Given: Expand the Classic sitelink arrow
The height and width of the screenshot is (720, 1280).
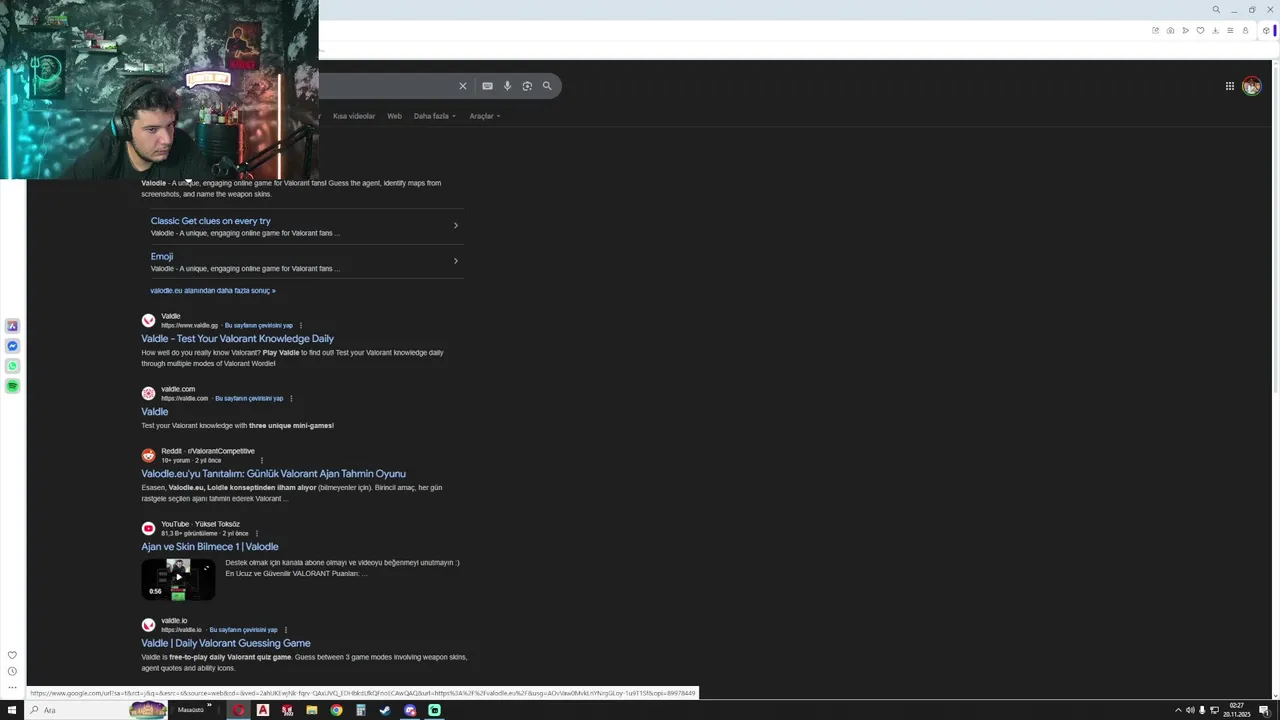Looking at the screenshot, I should pos(456,225).
